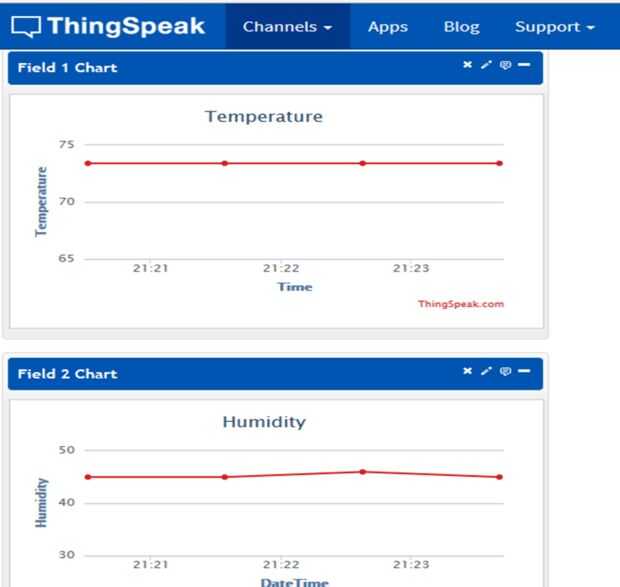620x587 pixels.
Task: Delete the Field 1 Chart widget
Action: click(x=467, y=65)
